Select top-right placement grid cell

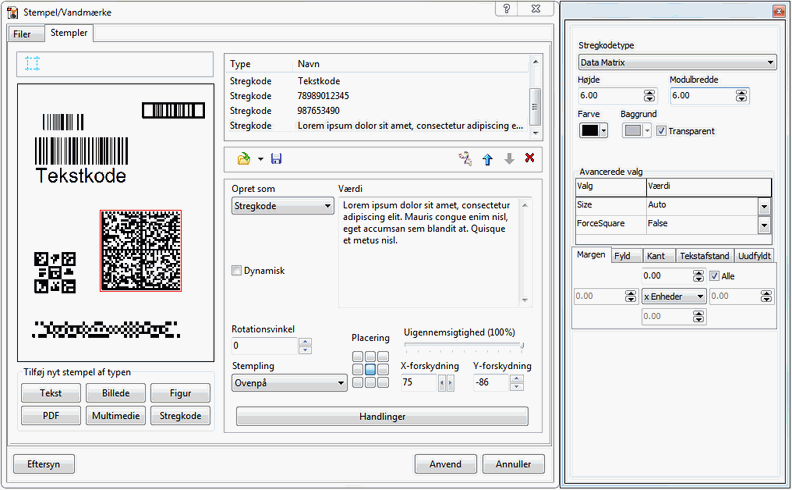[383, 357]
